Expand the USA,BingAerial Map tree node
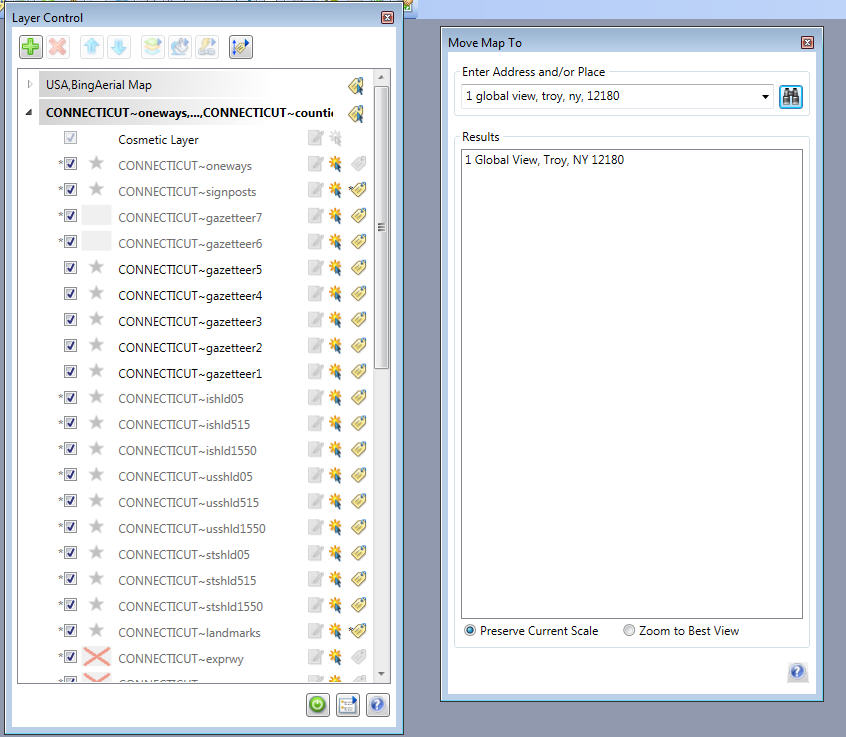The image size is (846, 737). tap(28, 85)
